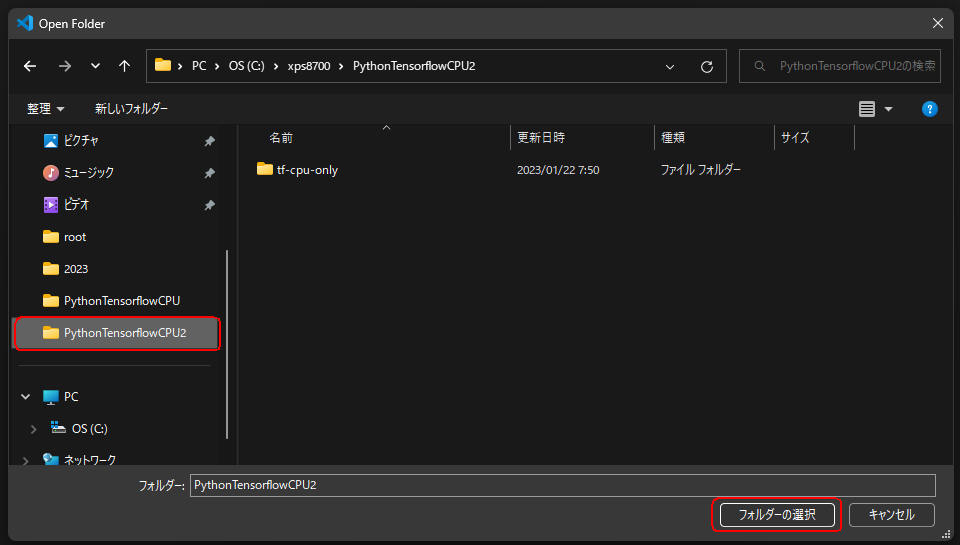
Task: Change the view layout icon
Action: 866,109
